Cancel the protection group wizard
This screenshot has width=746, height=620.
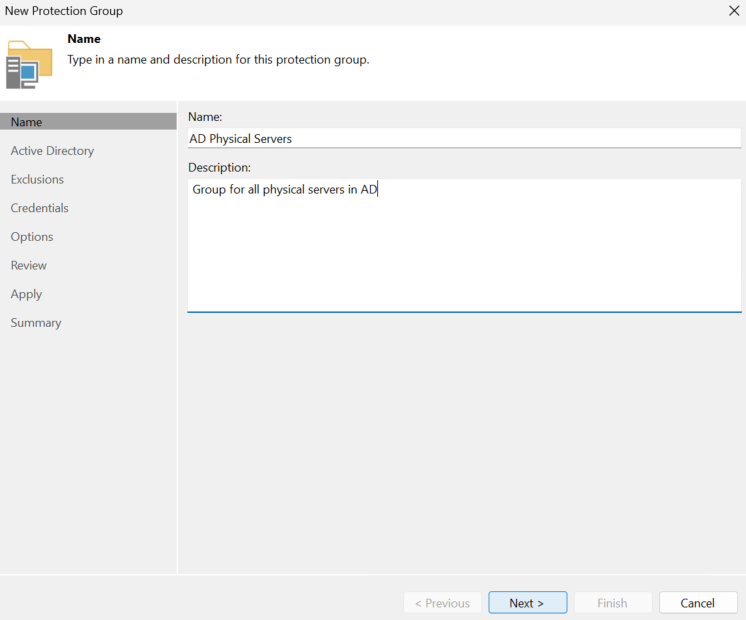pyautogui.click(x=698, y=603)
